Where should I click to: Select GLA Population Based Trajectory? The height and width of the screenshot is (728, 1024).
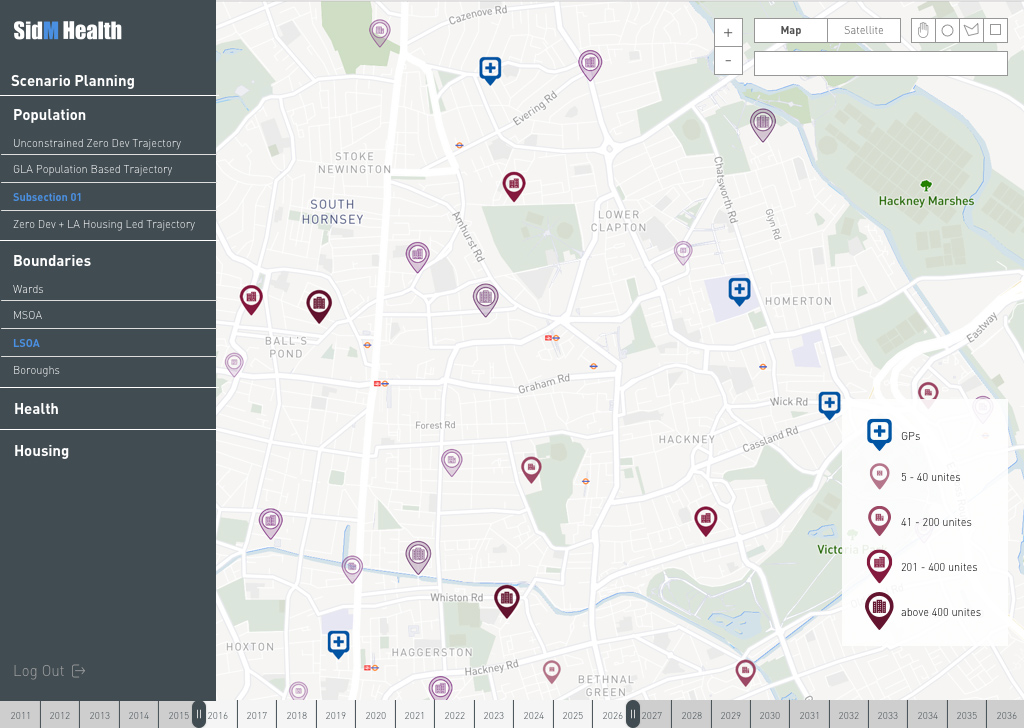[92, 169]
